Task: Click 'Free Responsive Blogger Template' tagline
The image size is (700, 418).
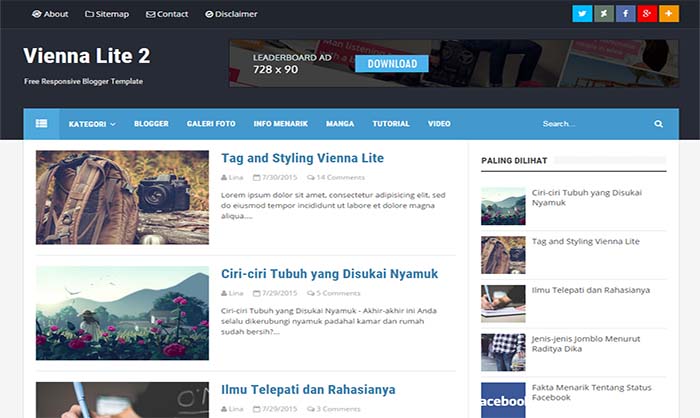Action: coord(83,81)
